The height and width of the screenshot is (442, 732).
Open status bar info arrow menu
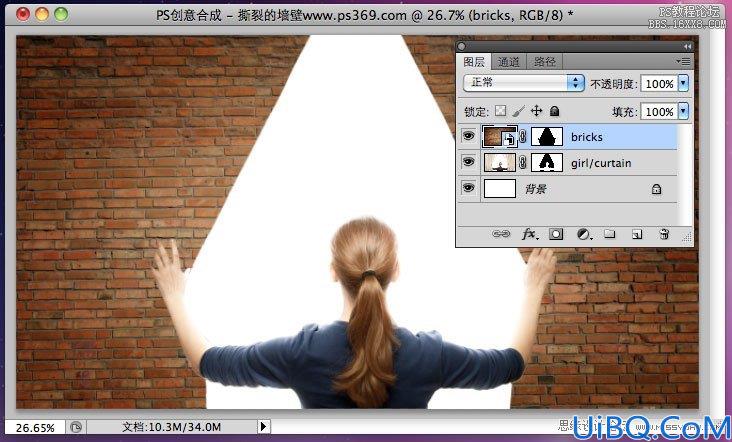coord(263,426)
